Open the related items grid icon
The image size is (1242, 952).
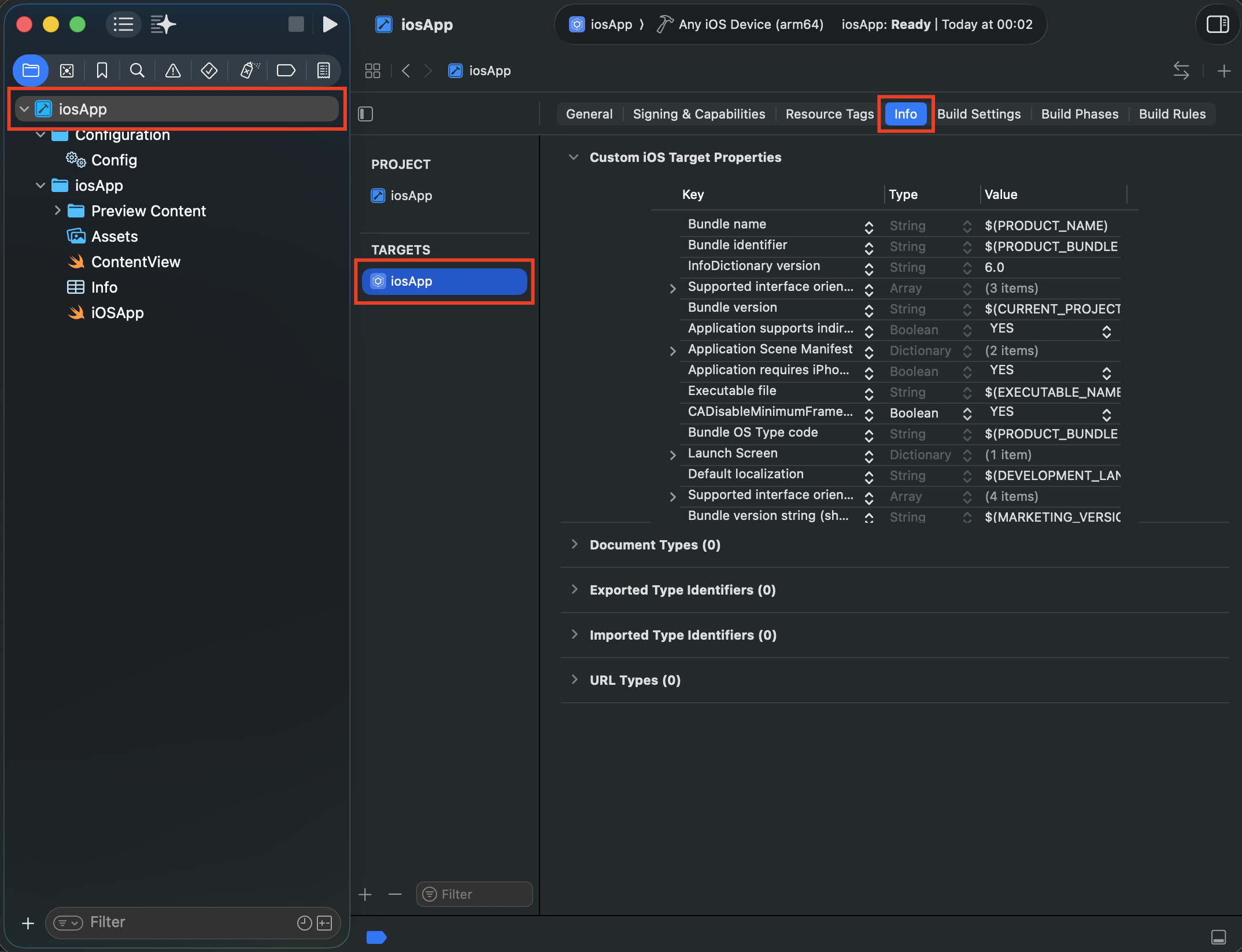pos(373,71)
